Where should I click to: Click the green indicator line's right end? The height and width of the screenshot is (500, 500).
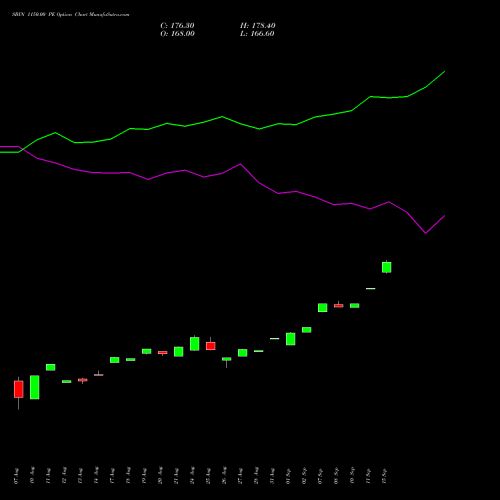click(x=444, y=71)
